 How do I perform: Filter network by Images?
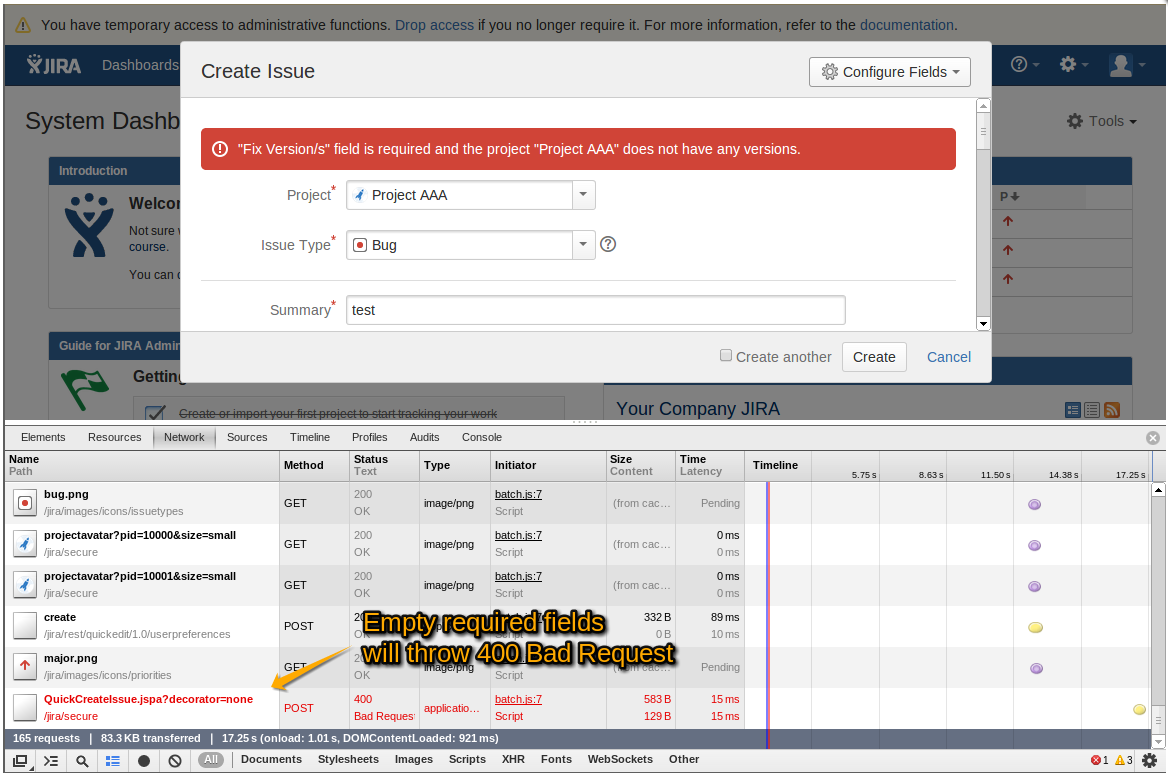[413, 760]
